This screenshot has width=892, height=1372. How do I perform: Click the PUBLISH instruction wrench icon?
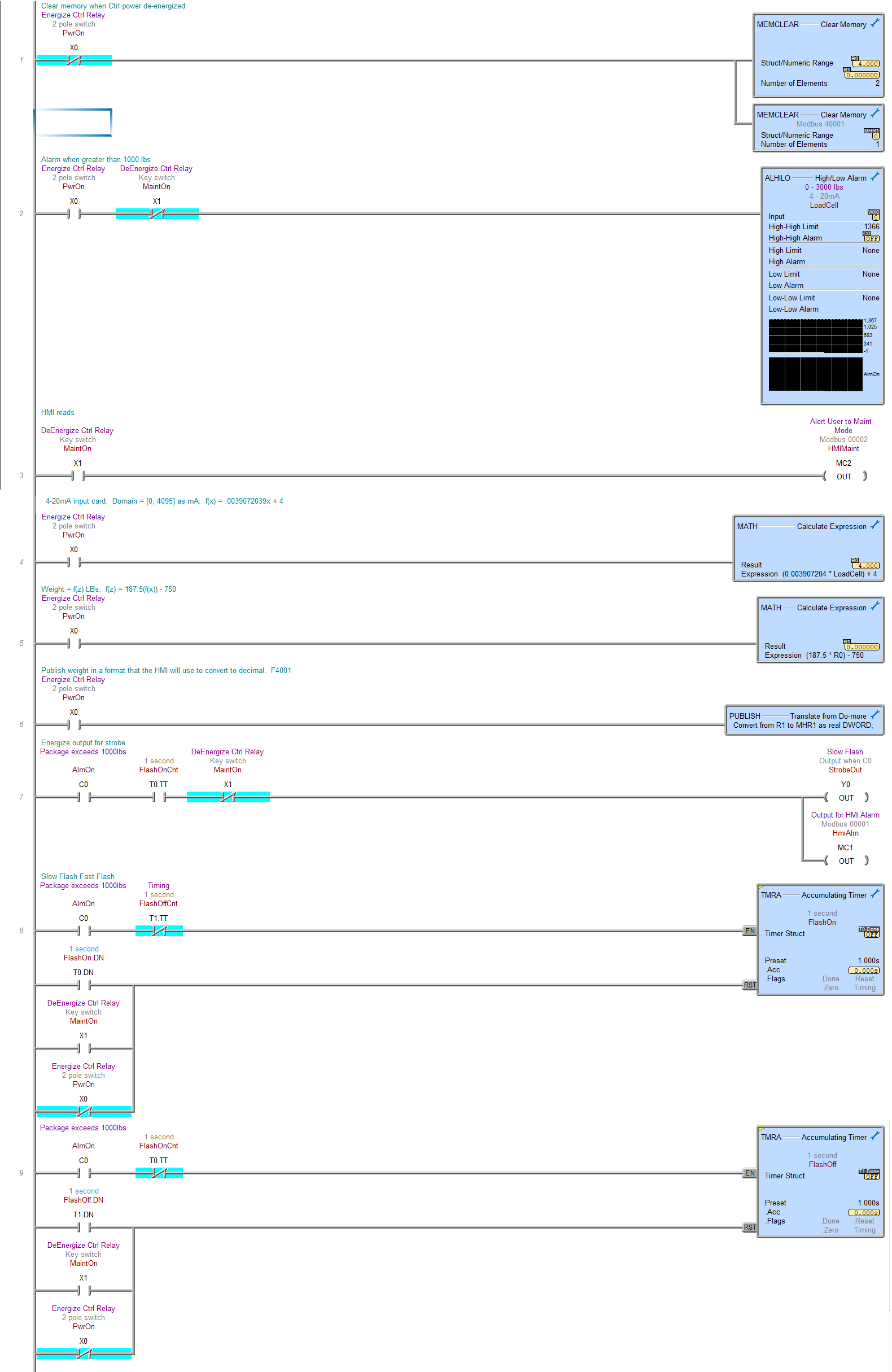pos(874,715)
